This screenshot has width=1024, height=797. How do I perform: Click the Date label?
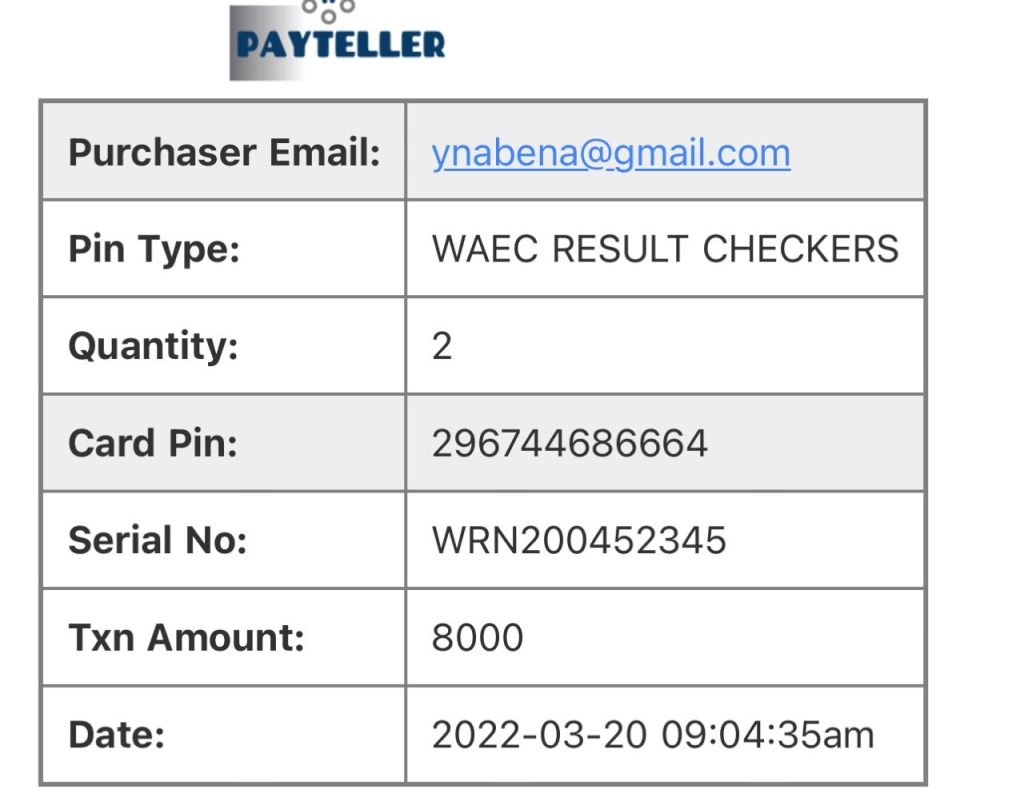[116, 735]
